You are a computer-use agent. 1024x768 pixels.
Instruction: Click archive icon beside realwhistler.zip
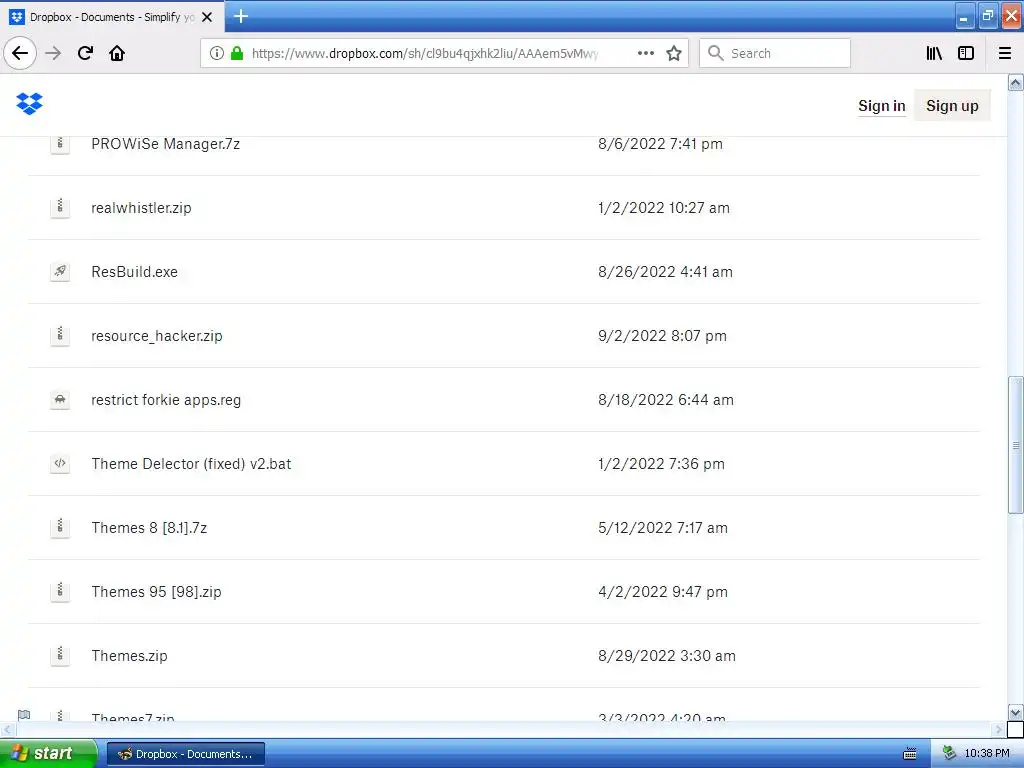pyautogui.click(x=60, y=207)
